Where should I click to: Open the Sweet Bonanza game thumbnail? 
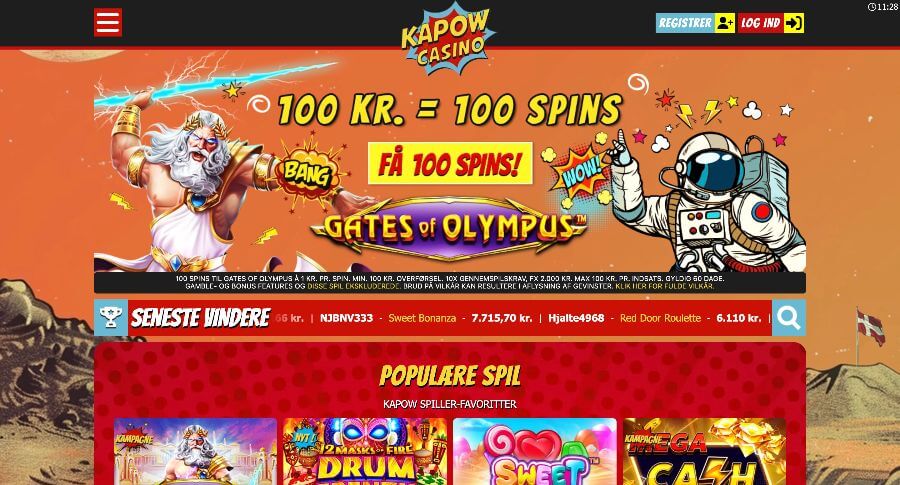pos(535,451)
